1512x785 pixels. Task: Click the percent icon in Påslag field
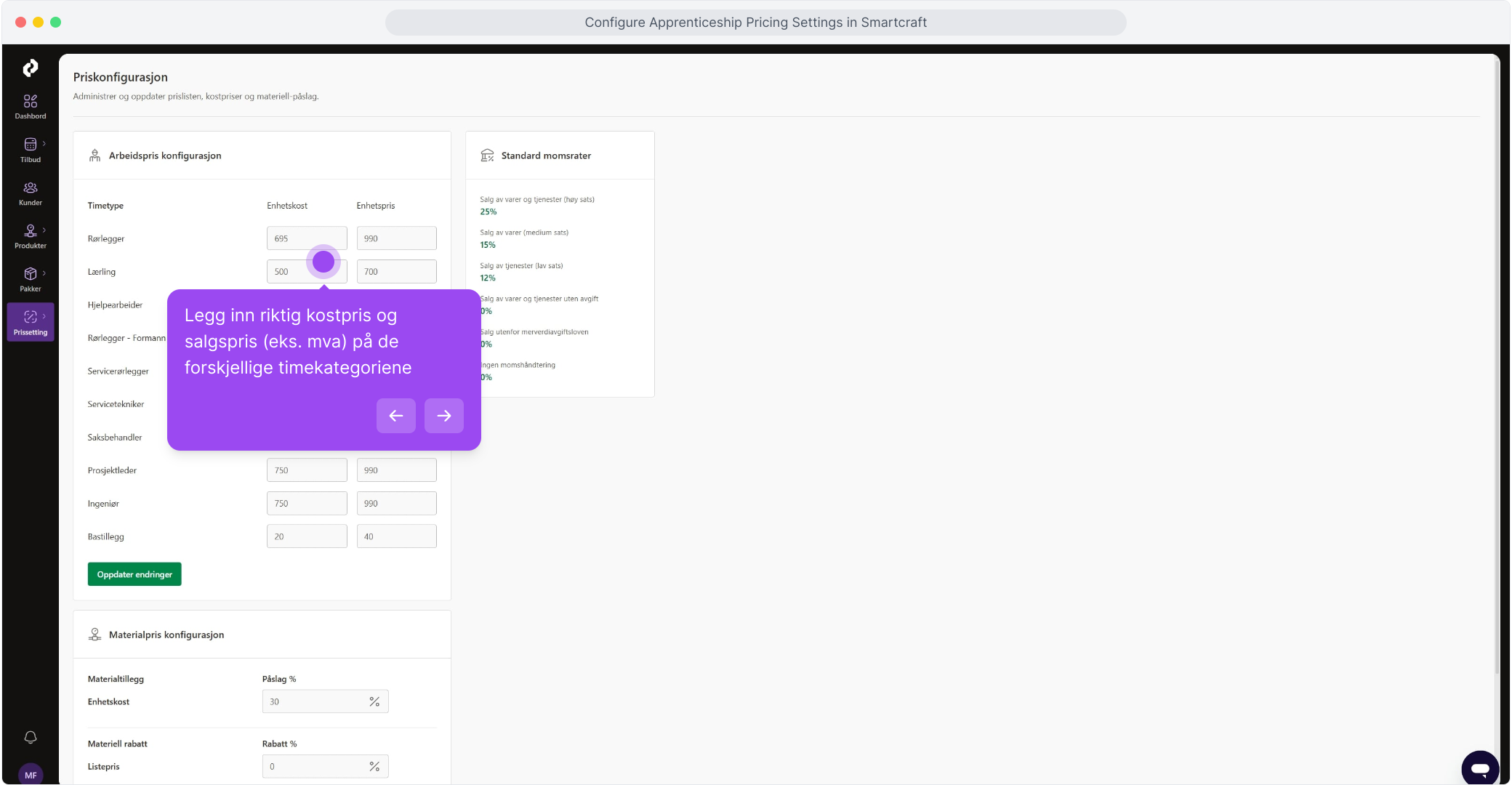(374, 701)
